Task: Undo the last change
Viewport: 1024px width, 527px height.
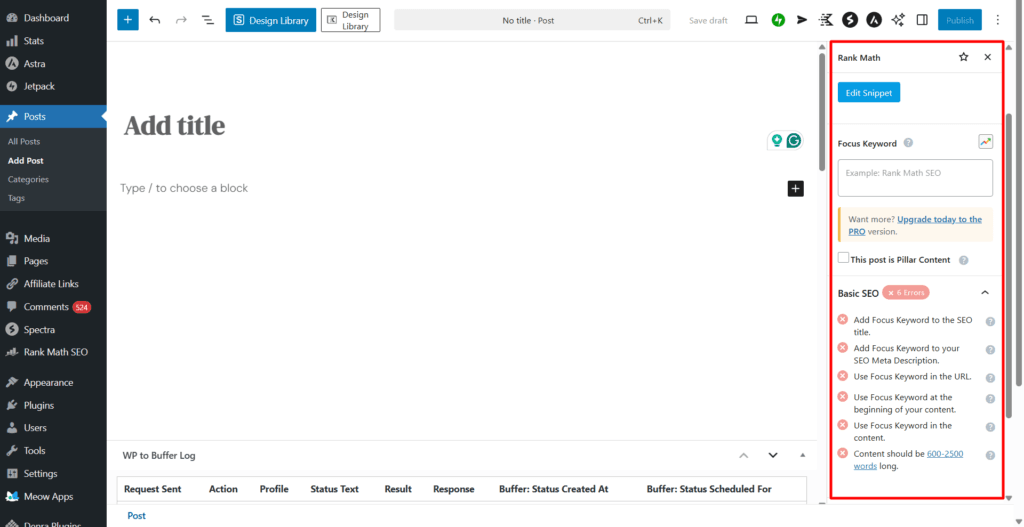Action: click(x=155, y=20)
